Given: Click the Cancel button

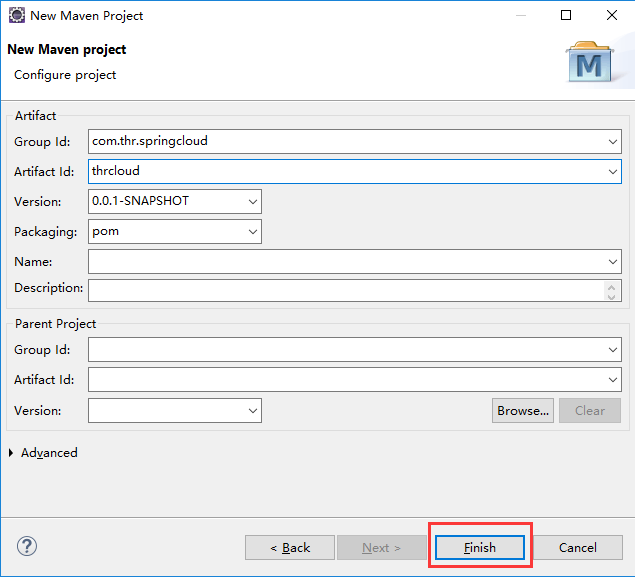Looking at the screenshot, I should tap(578, 547).
